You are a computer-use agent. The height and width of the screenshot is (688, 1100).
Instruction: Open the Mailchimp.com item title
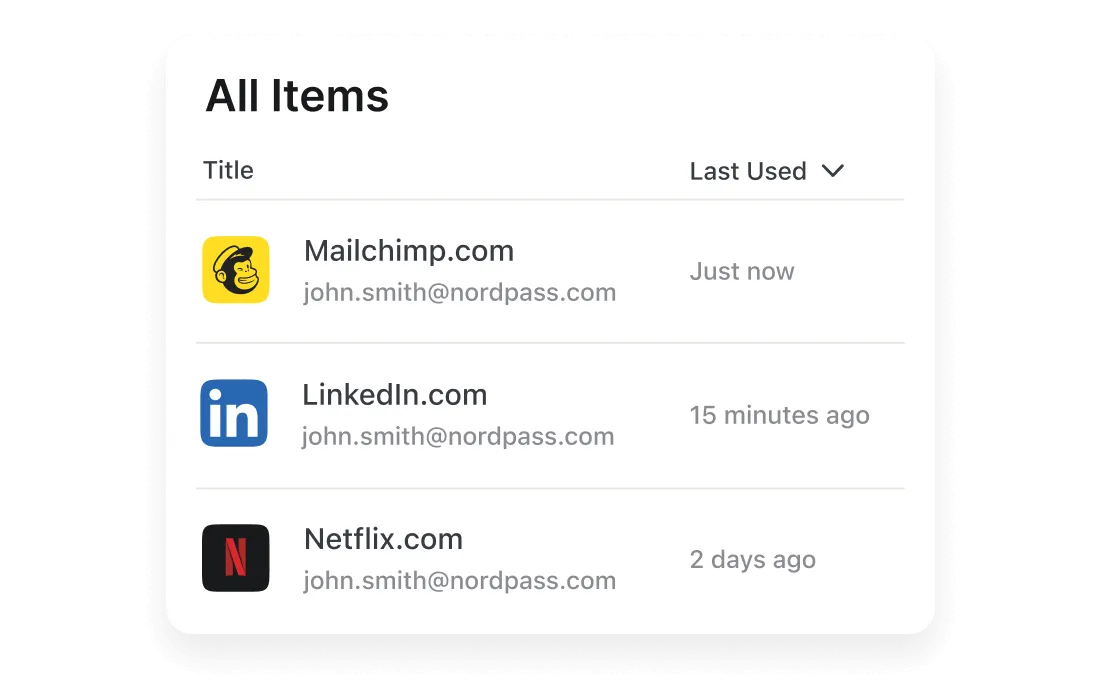(x=409, y=250)
